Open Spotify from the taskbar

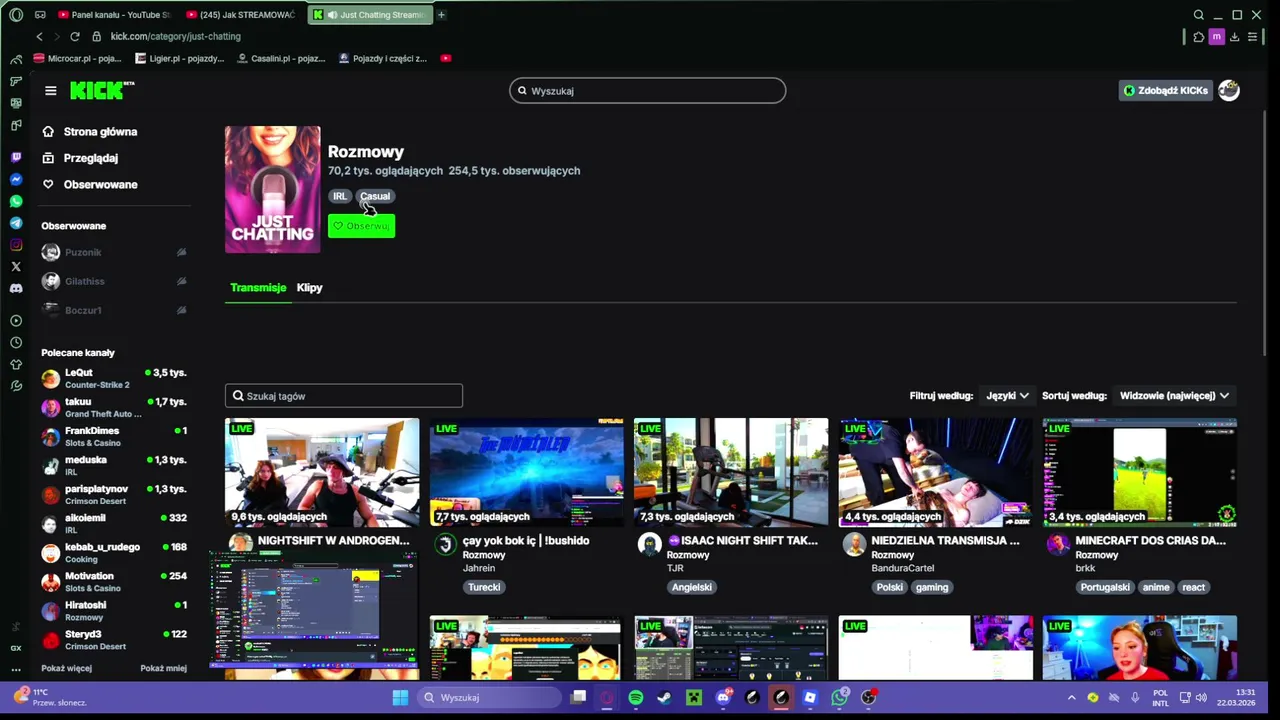[x=636, y=697]
